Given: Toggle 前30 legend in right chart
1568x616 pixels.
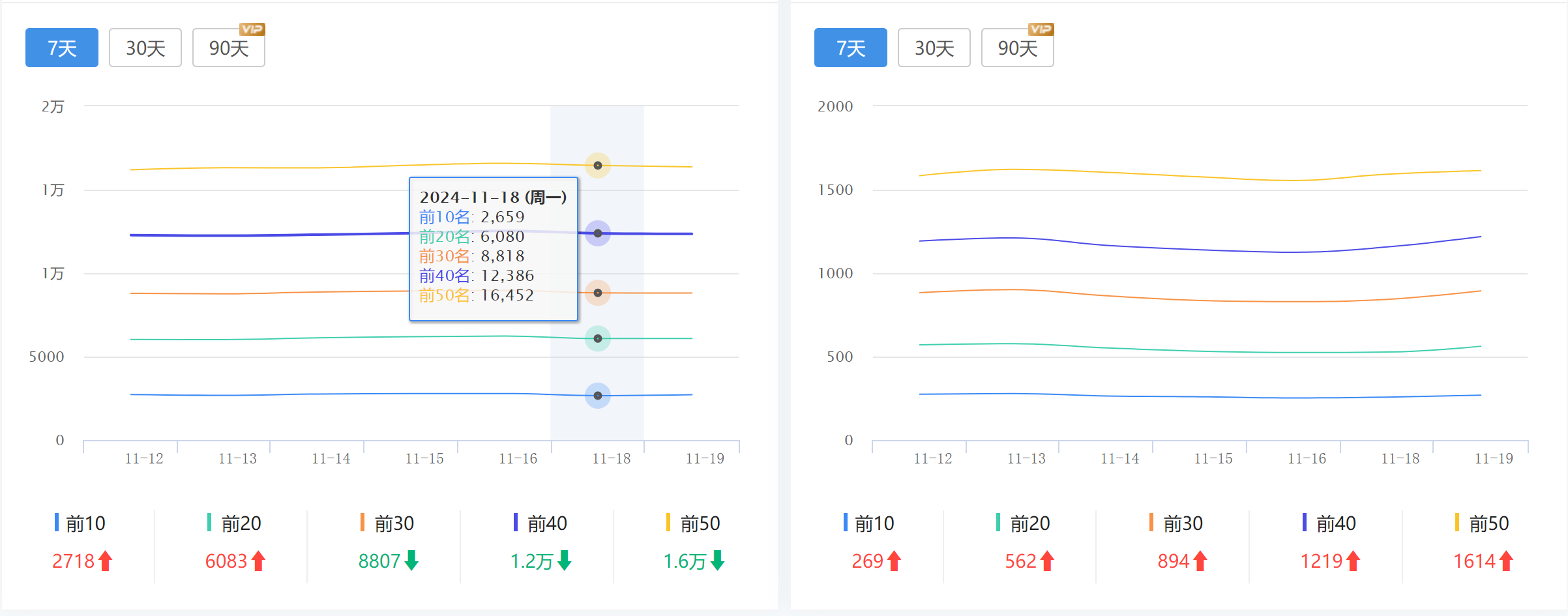Looking at the screenshot, I should pos(1176,523).
